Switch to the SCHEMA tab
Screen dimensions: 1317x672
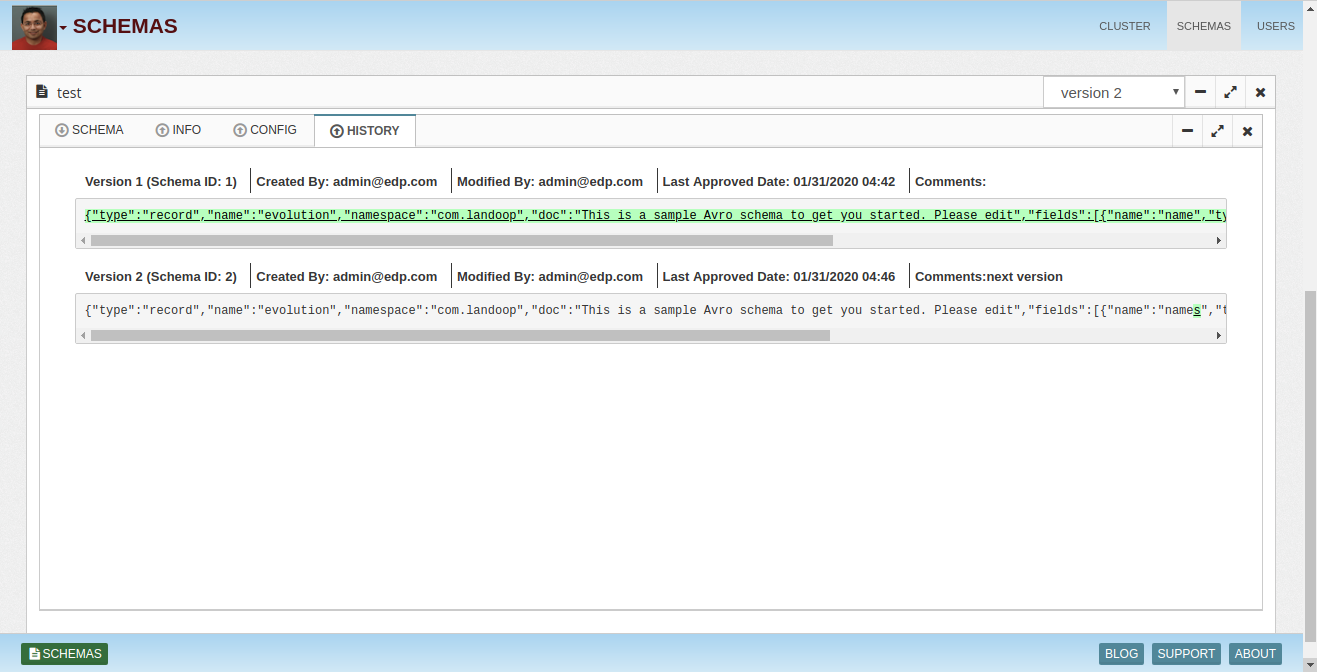89,130
